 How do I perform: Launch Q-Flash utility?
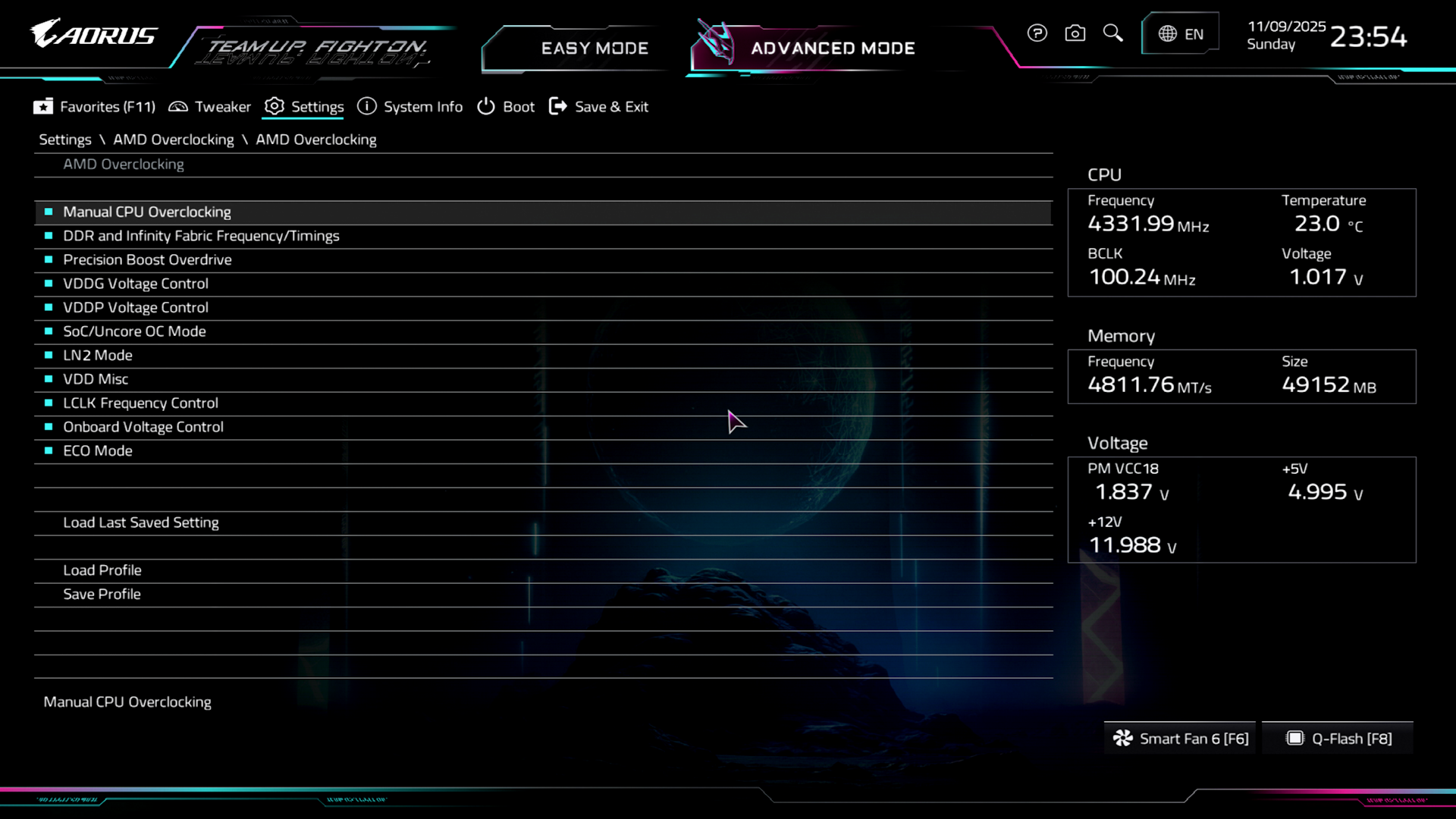[1338, 739]
